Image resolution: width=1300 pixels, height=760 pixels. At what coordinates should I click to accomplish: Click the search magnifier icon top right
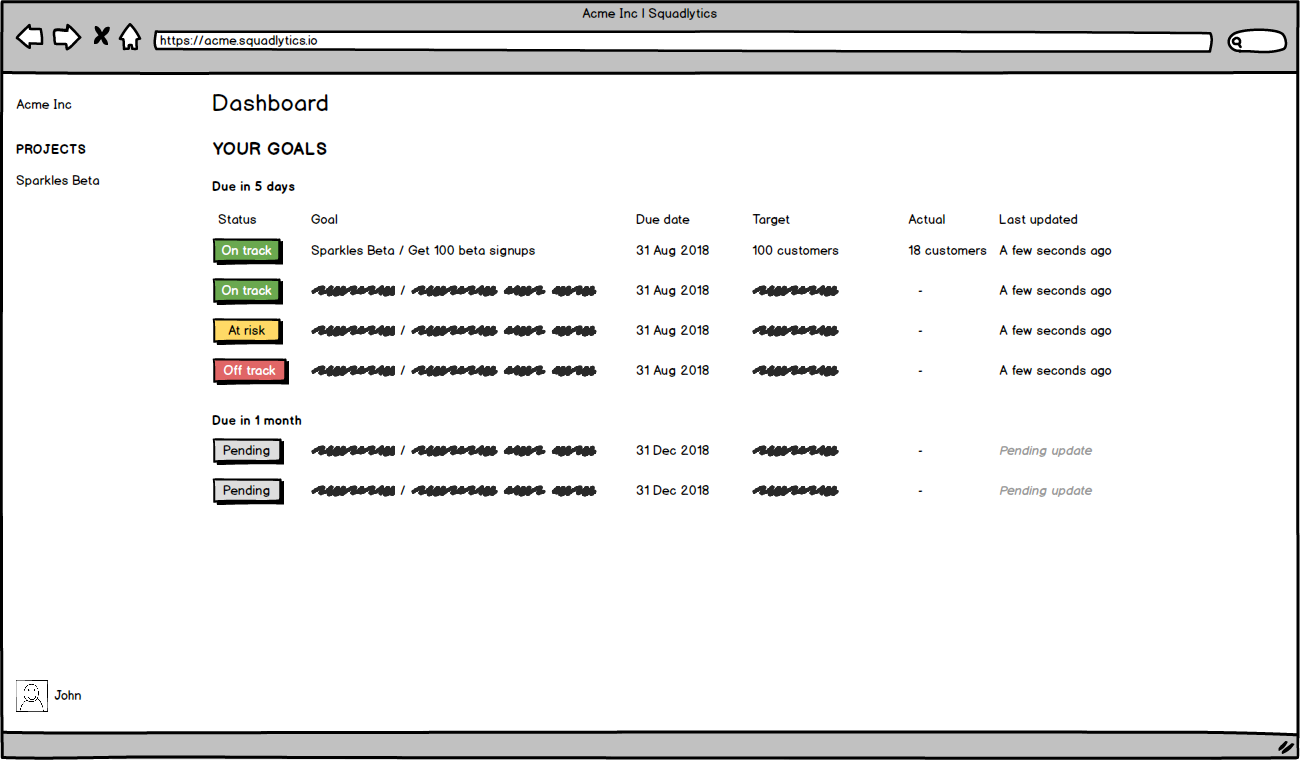[1239, 41]
